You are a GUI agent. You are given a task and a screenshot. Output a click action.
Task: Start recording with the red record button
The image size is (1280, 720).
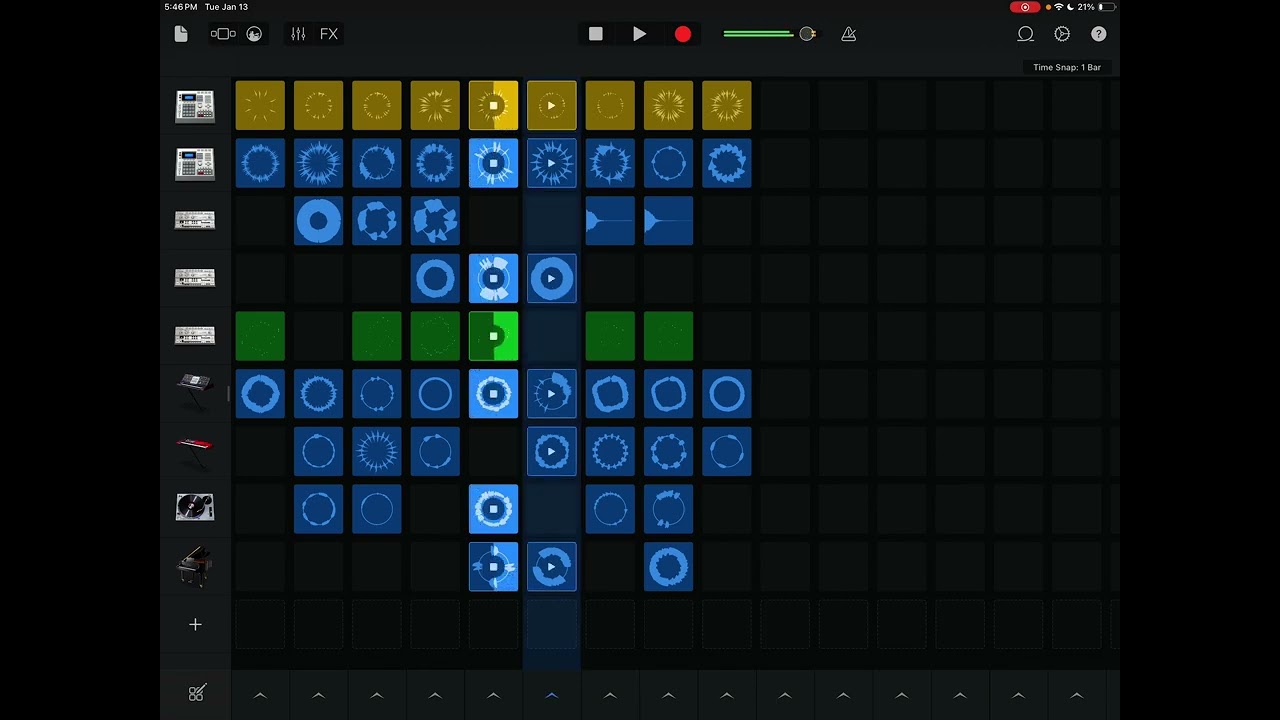pos(683,34)
